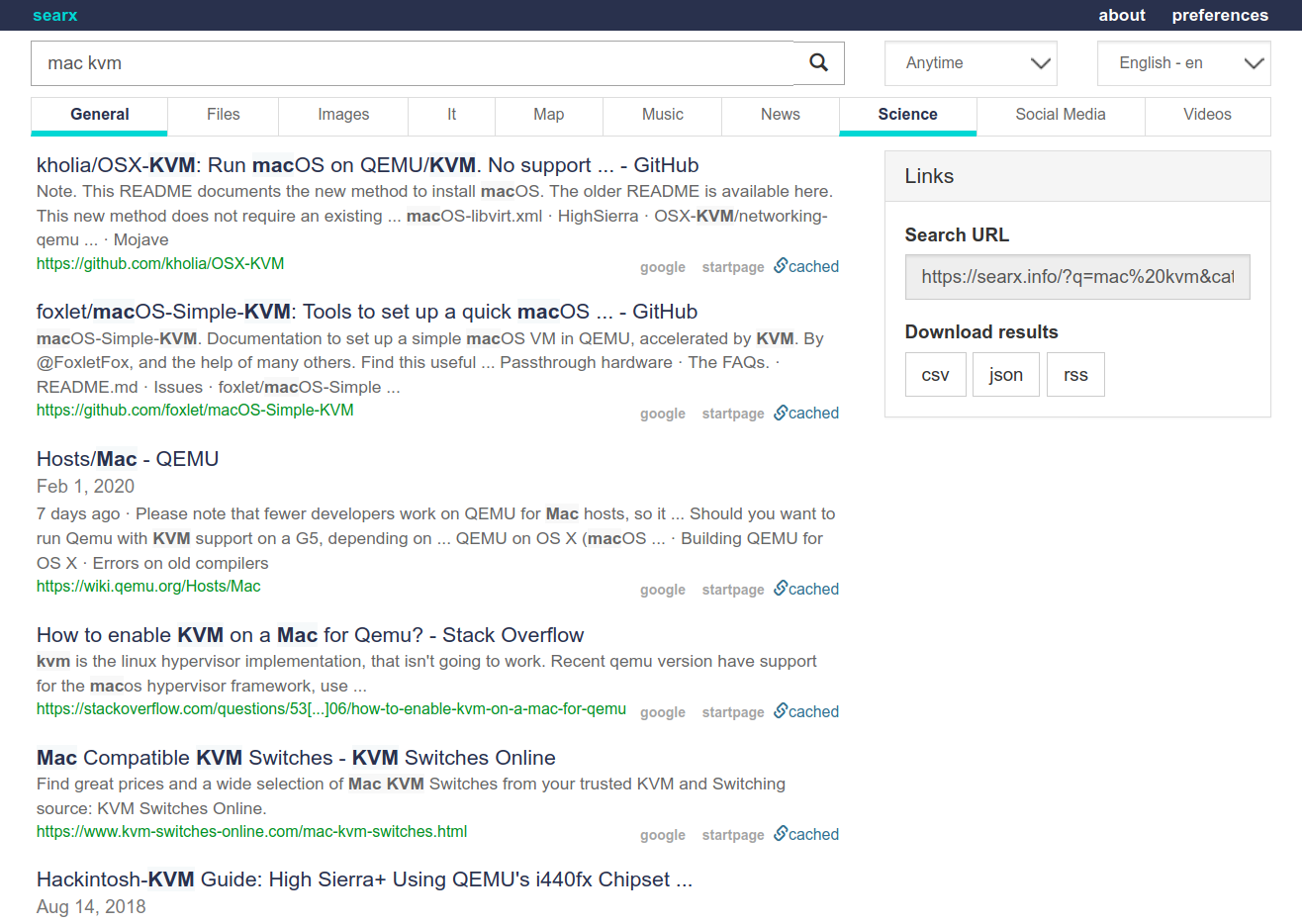Open the preferences page
This screenshot has width=1302, height=924.
[x=1220, y=15]
